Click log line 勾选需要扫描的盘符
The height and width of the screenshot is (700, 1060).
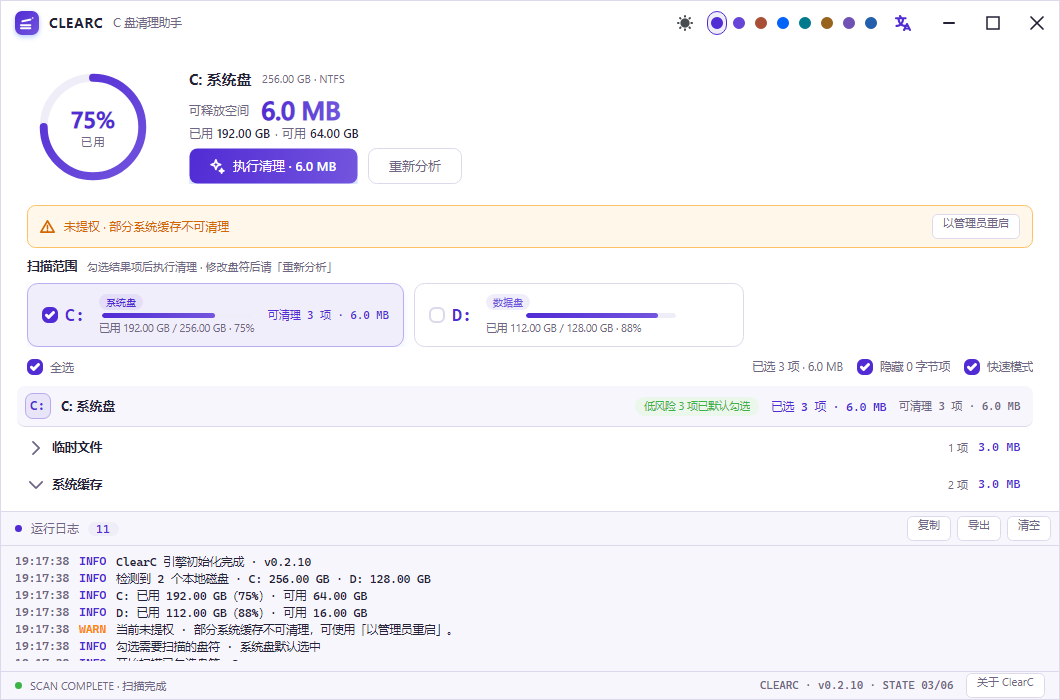tap(218, 647)
